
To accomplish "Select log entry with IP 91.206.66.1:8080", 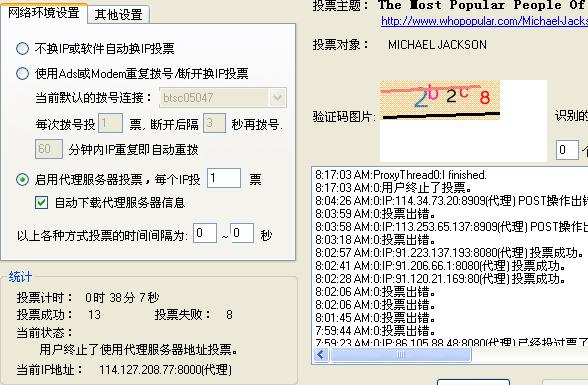I will (441, 266).
